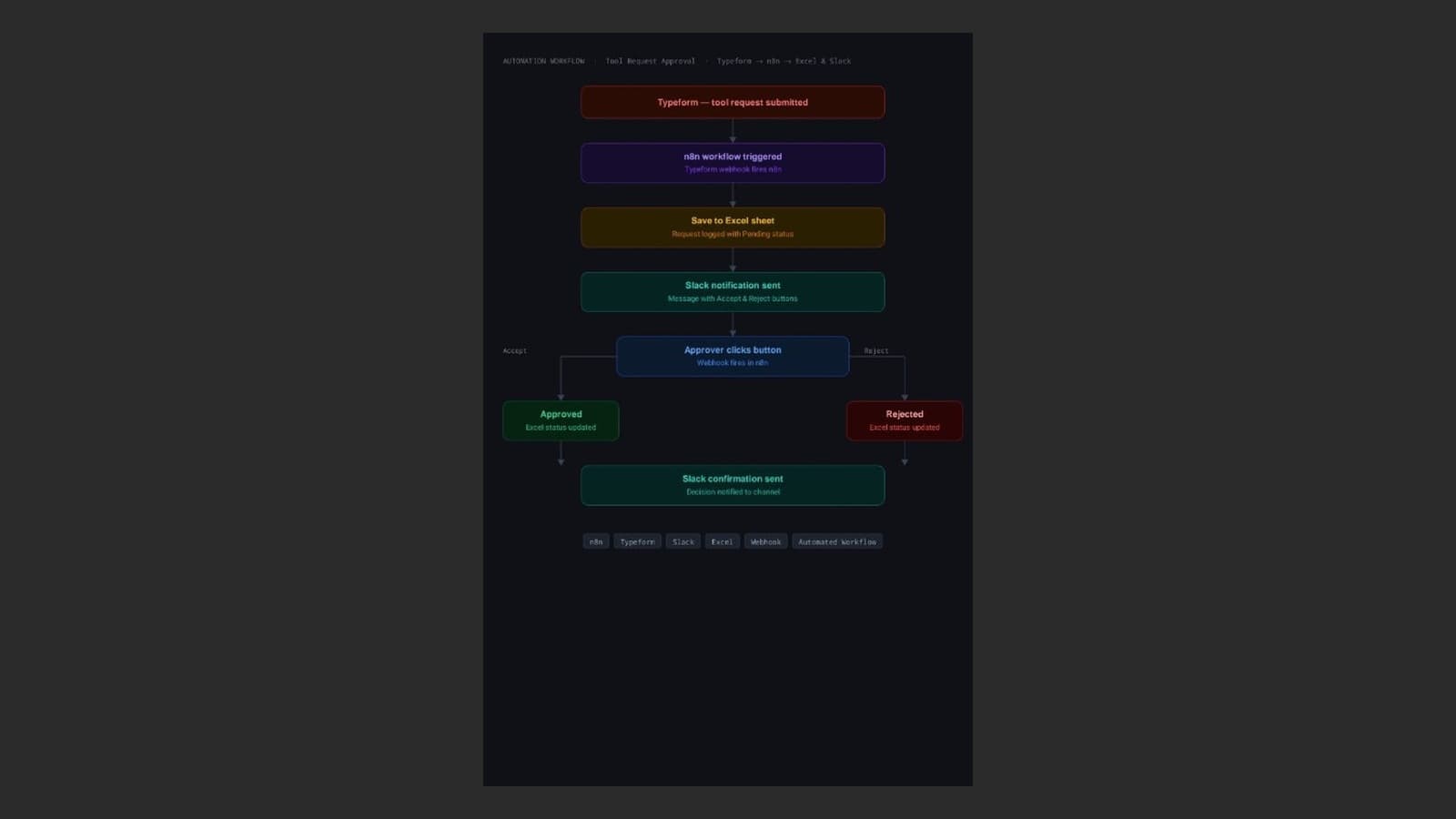
Task: Click the 'Slack' tag chip
Action: click(x=683, y=541)
